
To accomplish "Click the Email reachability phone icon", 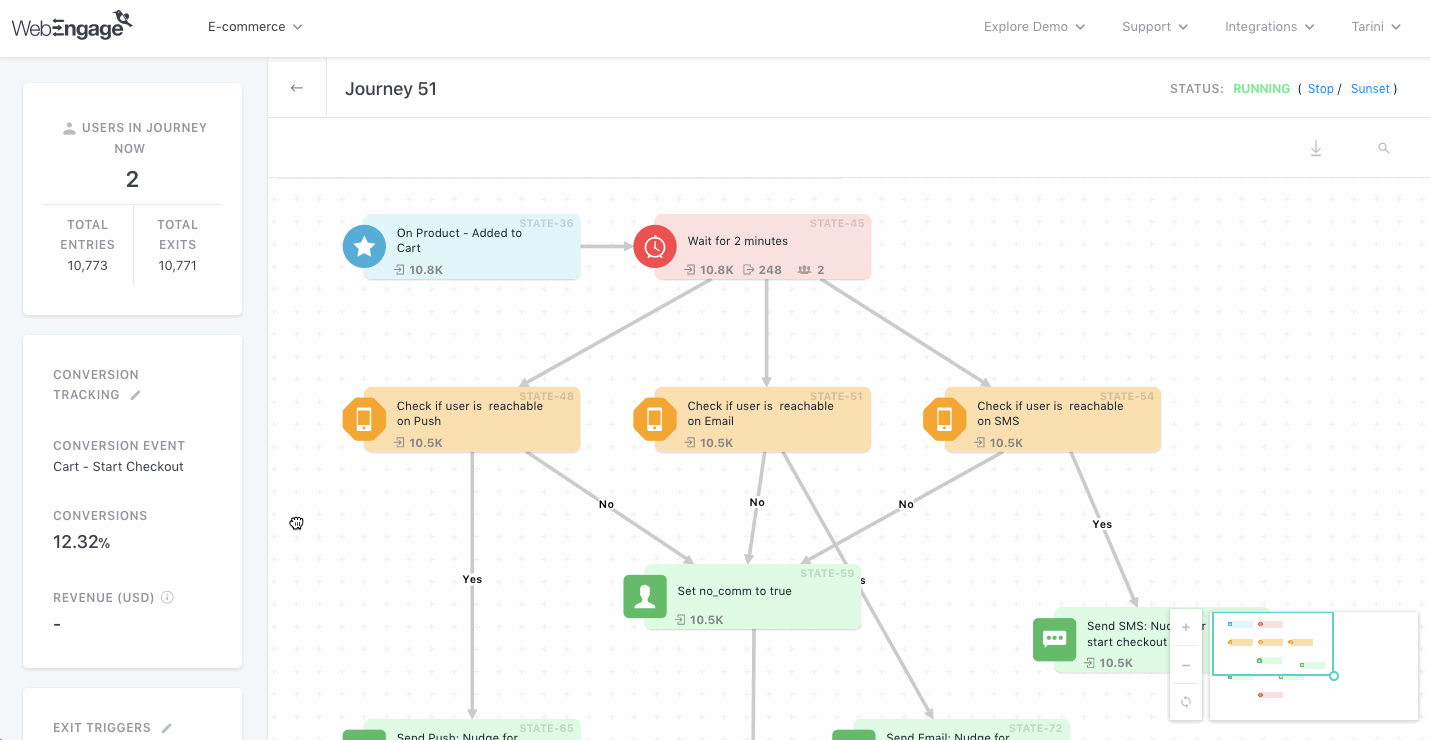I will [655, 419].
